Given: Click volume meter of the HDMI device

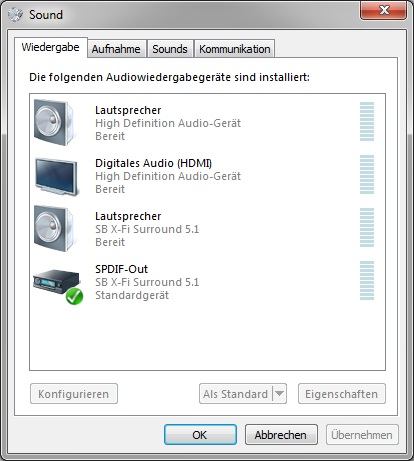Looking at the screenshot, I should click(367, 175).
